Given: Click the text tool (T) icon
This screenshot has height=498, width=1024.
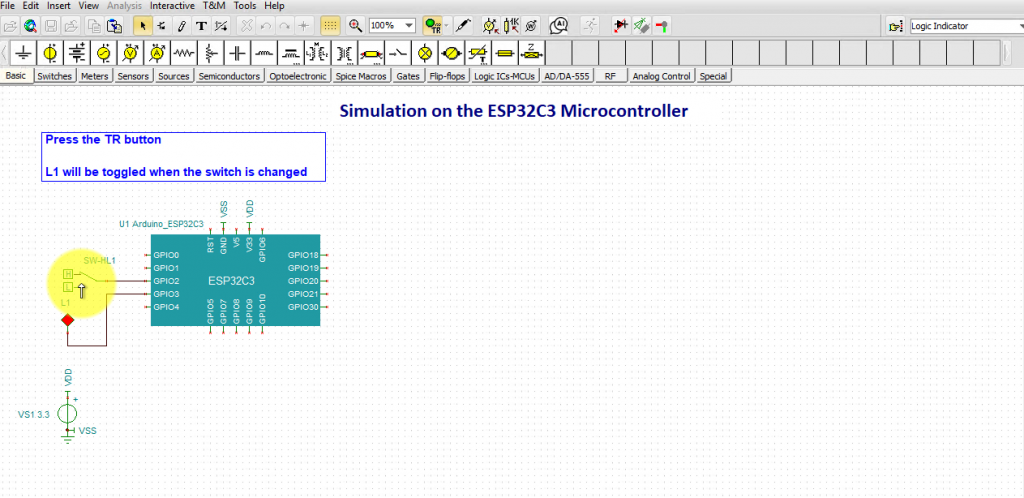Looking at the screenshot, I should [x=201, y=26].
